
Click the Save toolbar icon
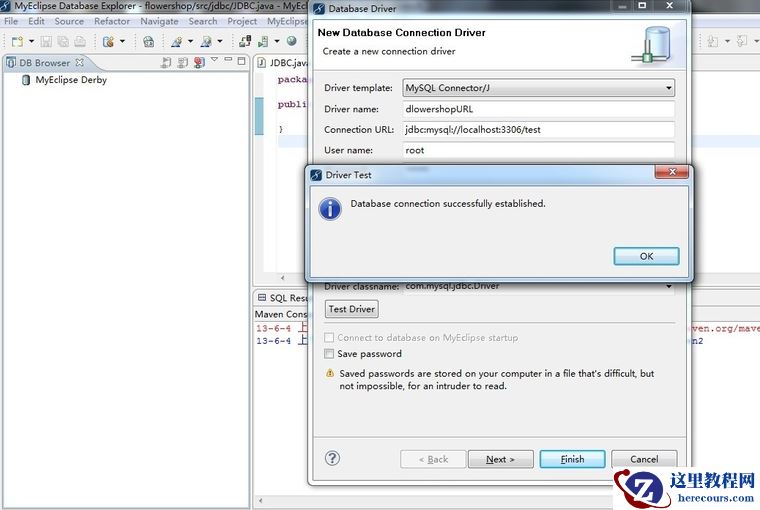[46, 42]
